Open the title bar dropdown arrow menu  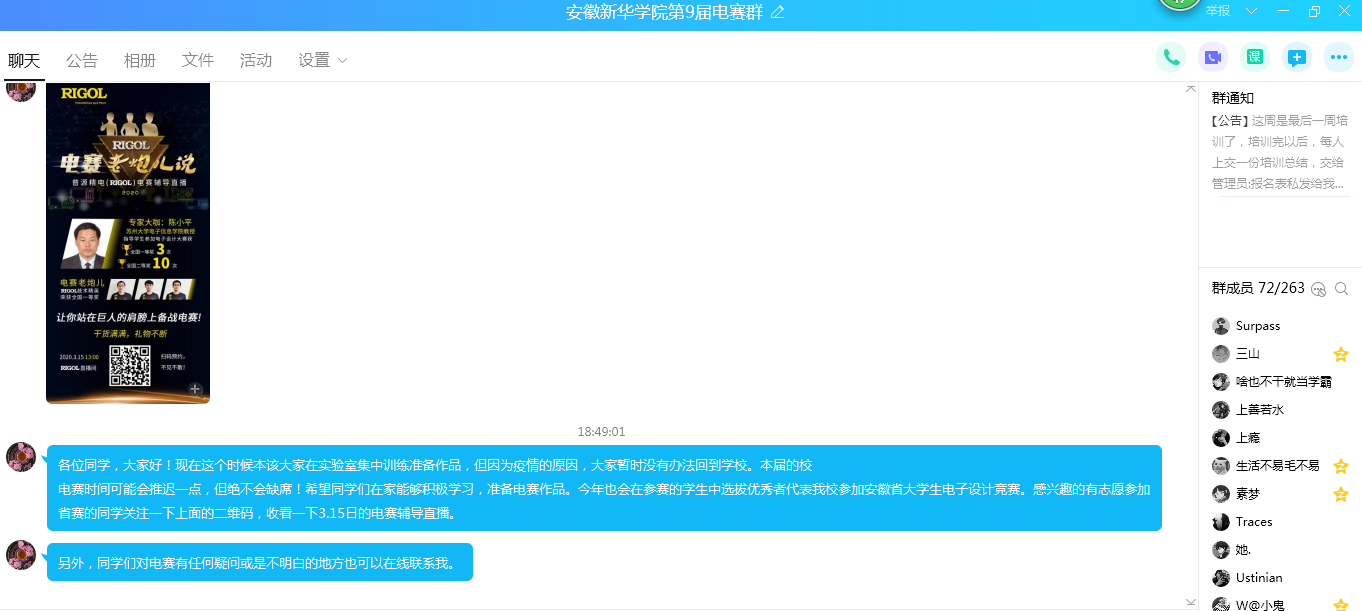coord(1251,11)
